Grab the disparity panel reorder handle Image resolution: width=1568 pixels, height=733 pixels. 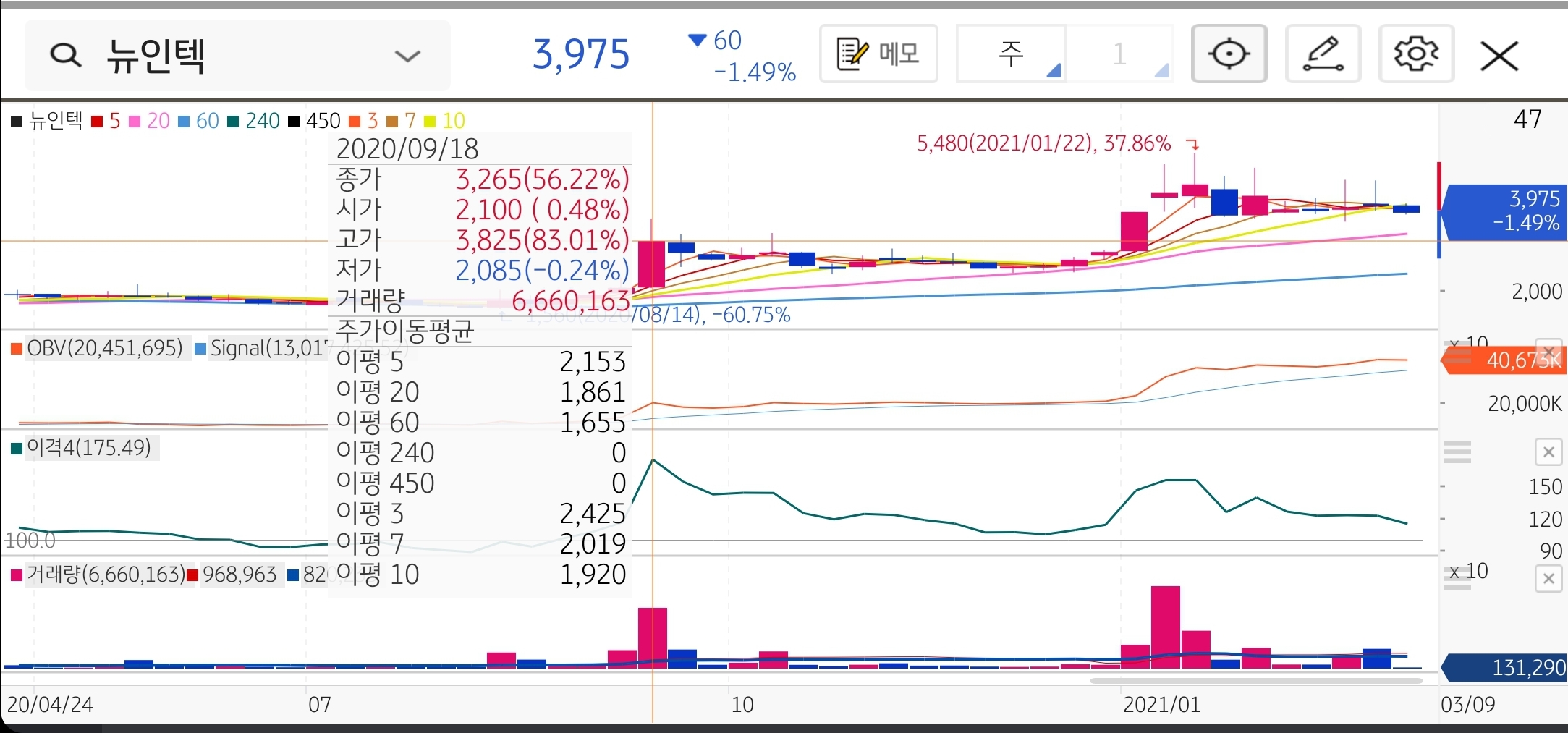point(1457,452)
